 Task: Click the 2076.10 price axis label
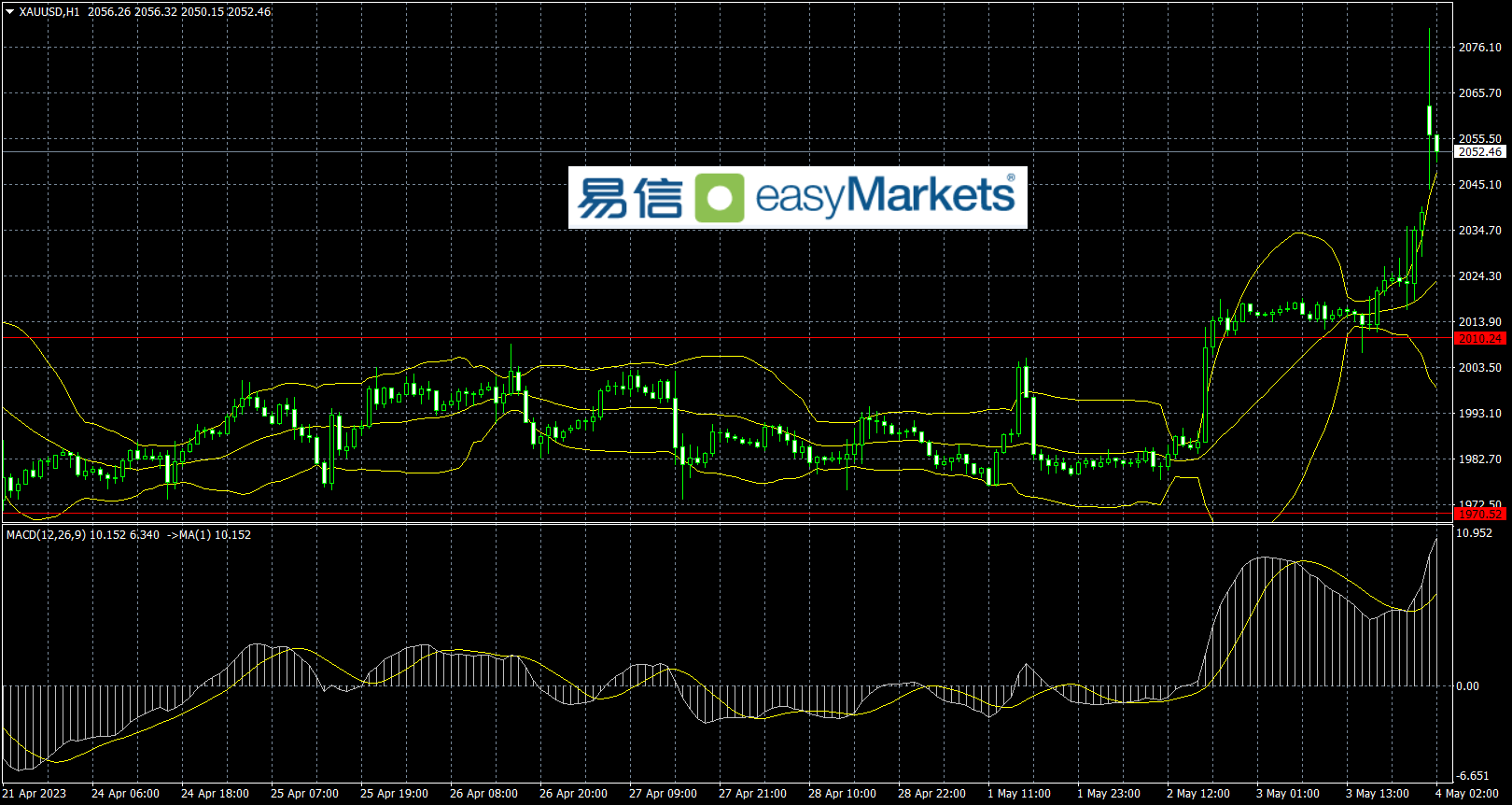[1480, 48]
